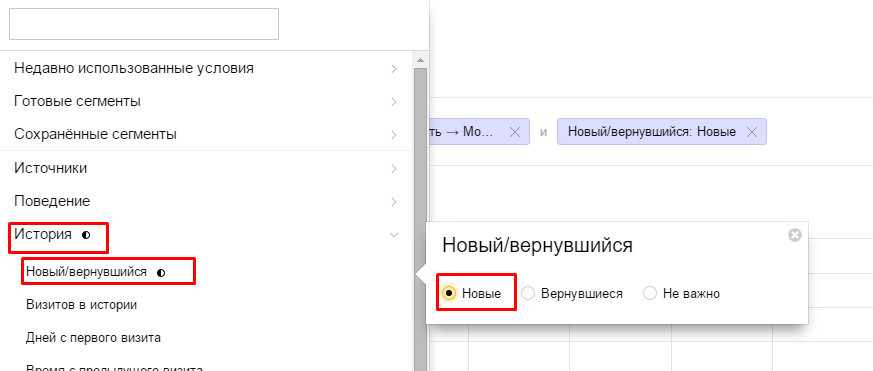
Task: Click the search field above the conditions list
Action: (144, 24)
